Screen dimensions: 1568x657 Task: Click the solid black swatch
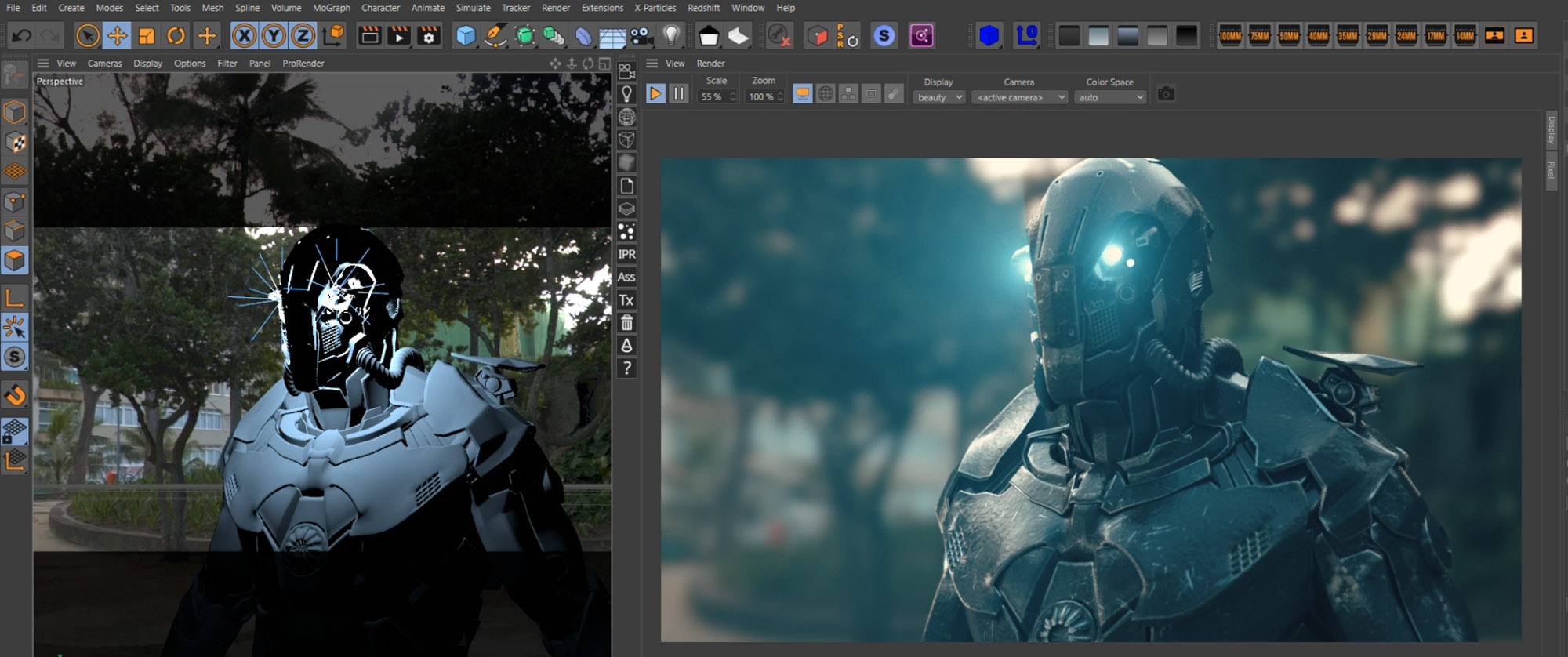(1187, 35)
